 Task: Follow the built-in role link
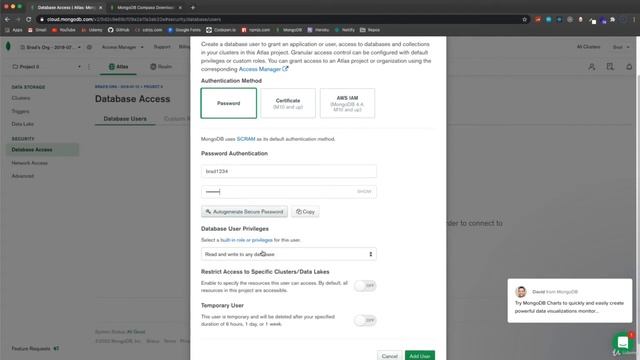coord(246,240)
